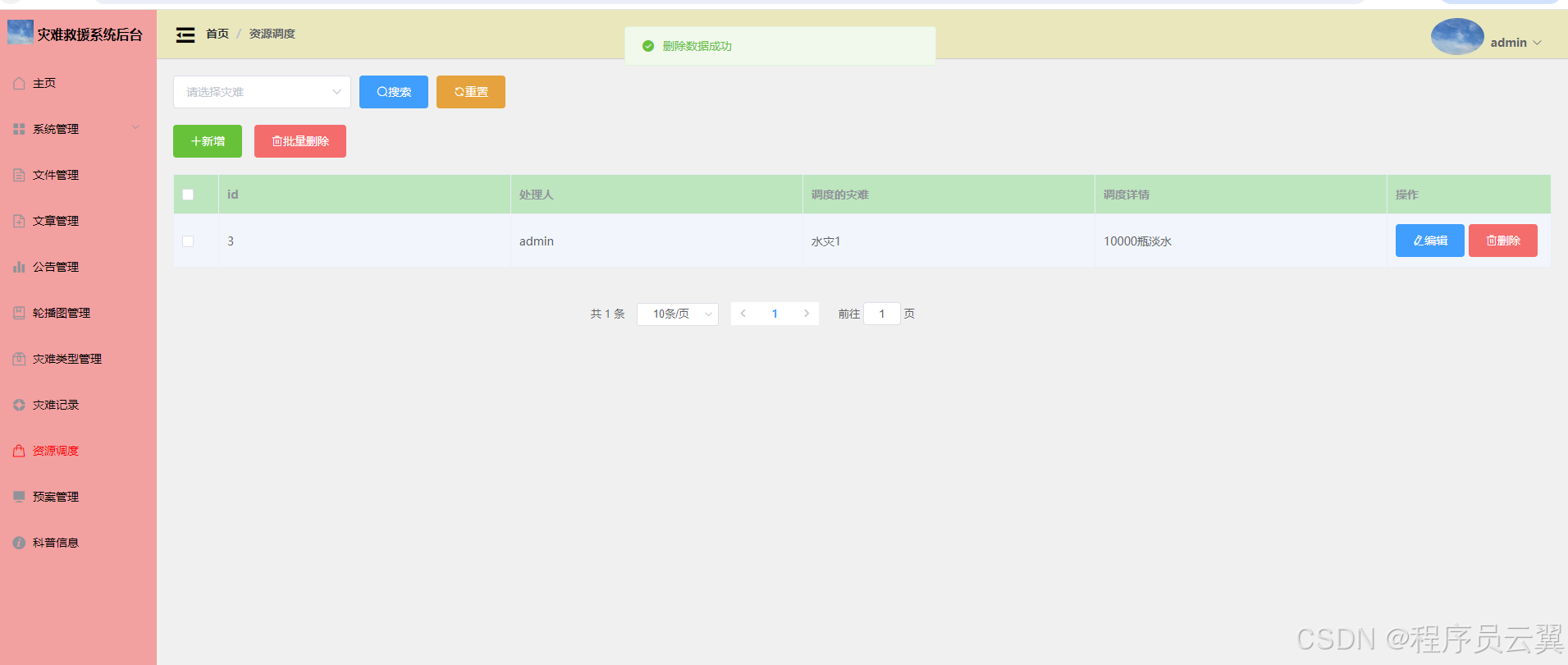Open the 请选择灾难 dropdown
1568x665 pixels.
262,92
